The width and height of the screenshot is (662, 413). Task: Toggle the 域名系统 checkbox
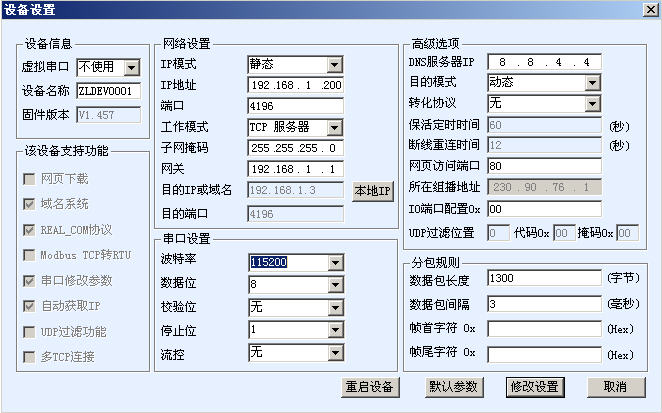[28, 204]
